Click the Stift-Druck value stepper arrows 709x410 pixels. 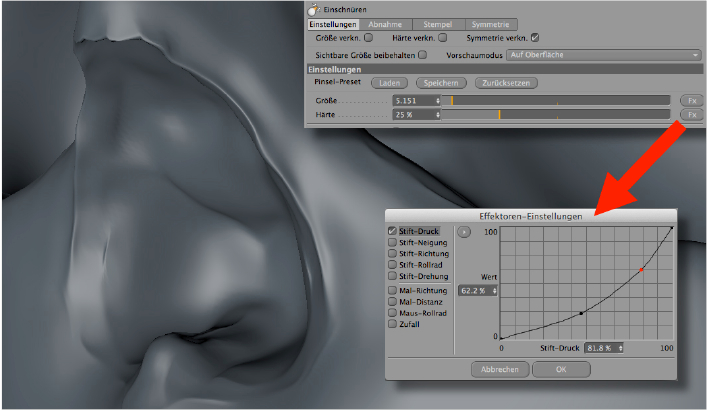pyautogui.click(x=620, y=348)
